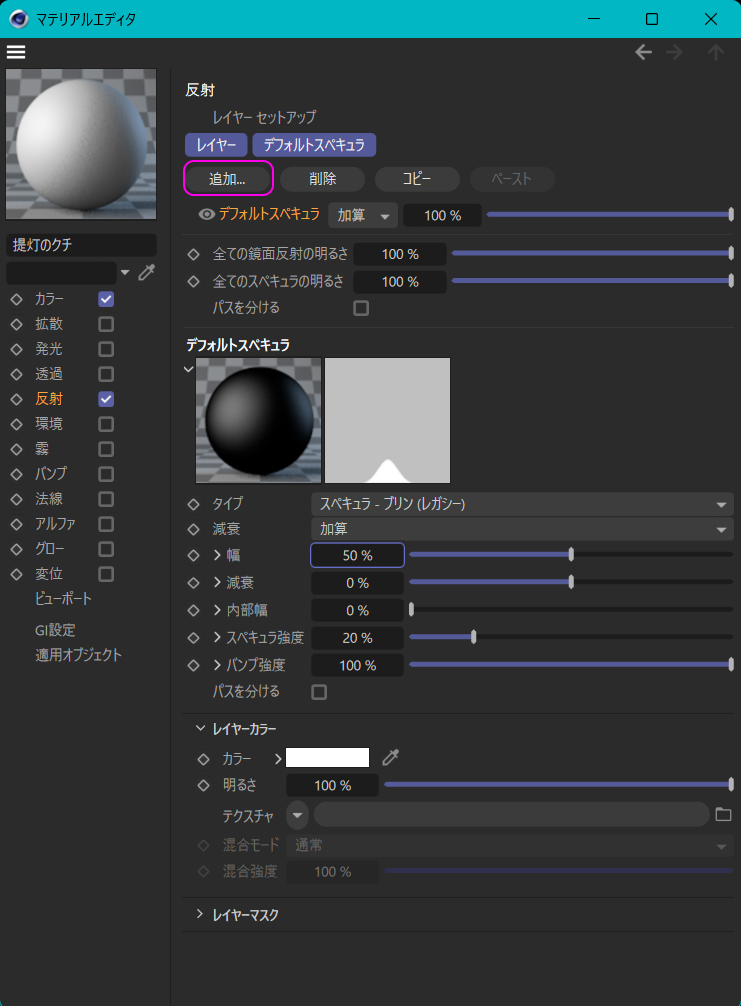Click keyframe diamond next to スペキュラ強度
The width and height of the screenshot is (741, 1006).
click(x=194, y=638)
